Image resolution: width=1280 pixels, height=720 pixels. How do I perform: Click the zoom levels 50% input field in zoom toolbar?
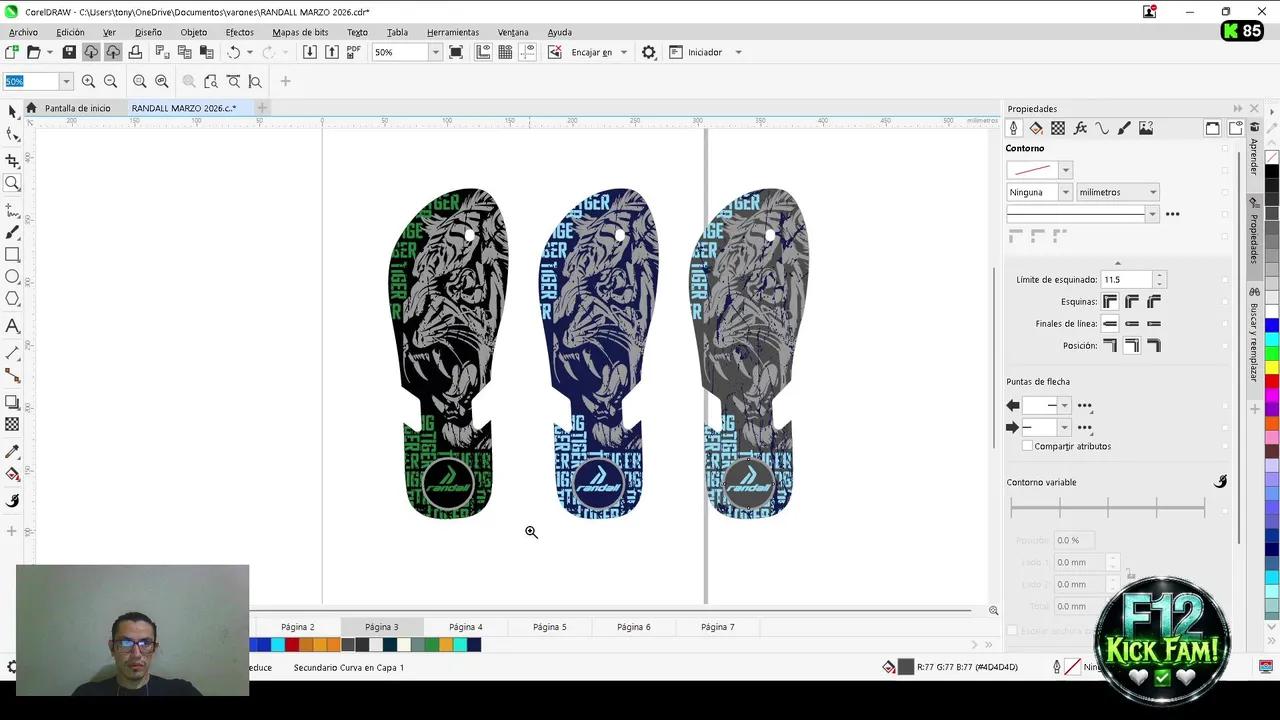pyautogui.click(x=31, y=82)
